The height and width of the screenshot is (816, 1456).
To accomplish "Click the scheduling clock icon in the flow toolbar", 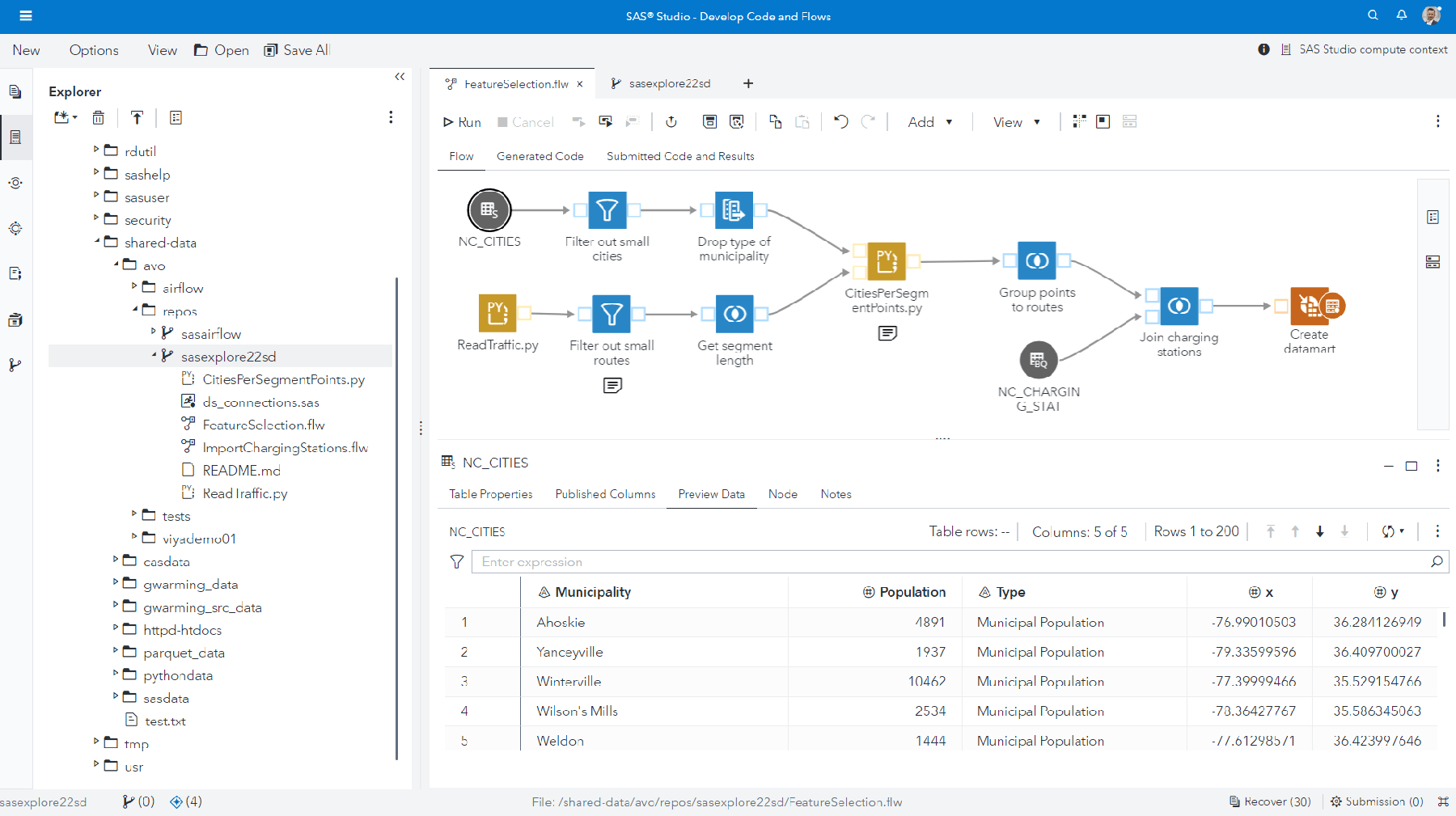I will click(671, 121).
